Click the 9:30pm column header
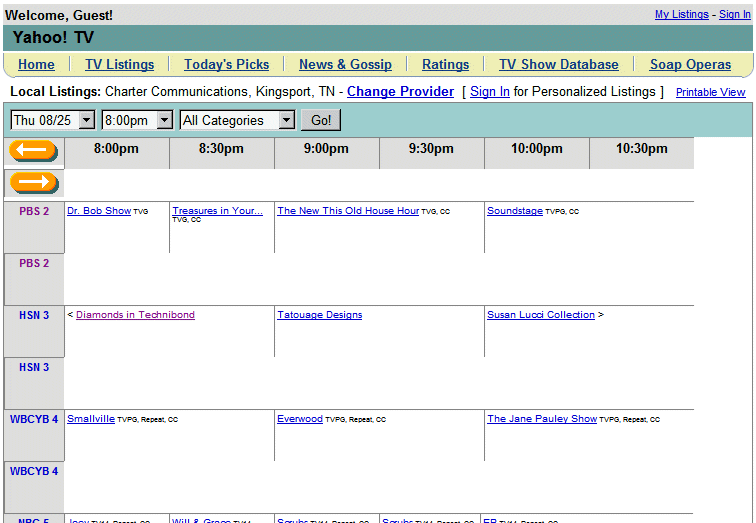The image size is (756, 523). (432, 148)
